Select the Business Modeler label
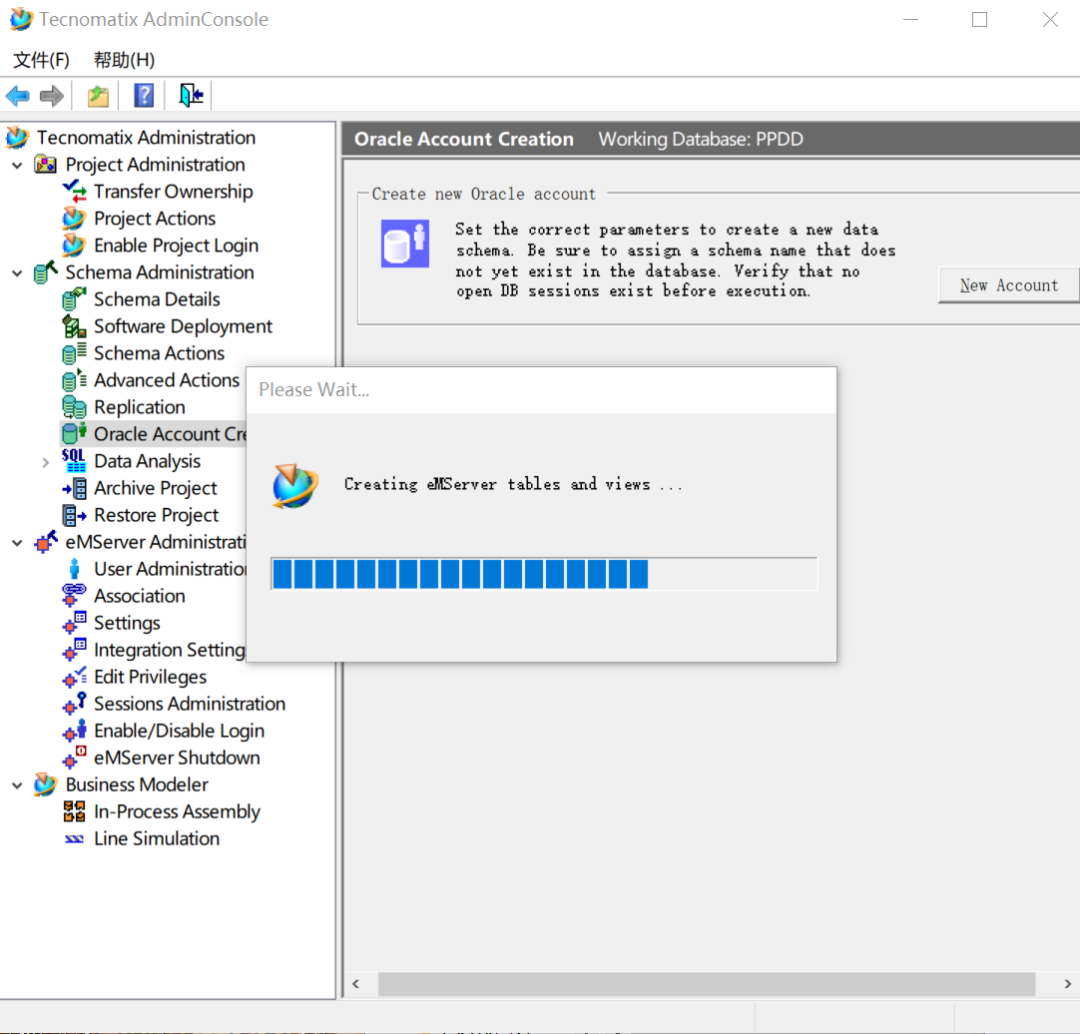 (x=136, y=785)
